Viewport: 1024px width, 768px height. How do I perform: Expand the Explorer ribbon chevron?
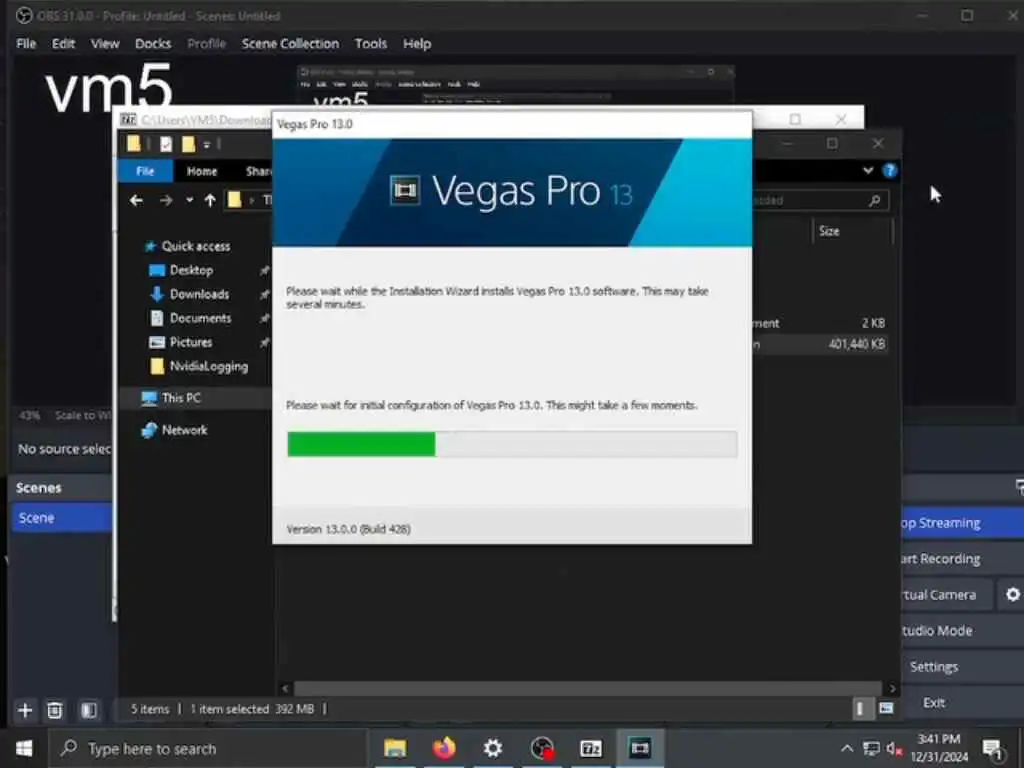[868, 170]
